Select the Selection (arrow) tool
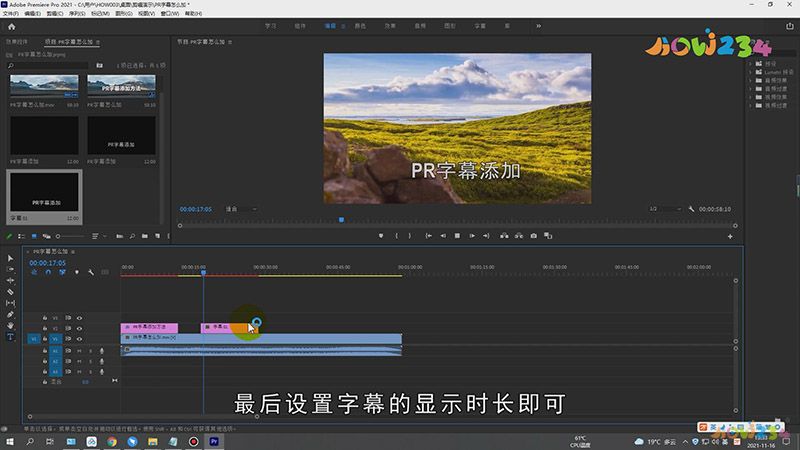 coord(10,258)
